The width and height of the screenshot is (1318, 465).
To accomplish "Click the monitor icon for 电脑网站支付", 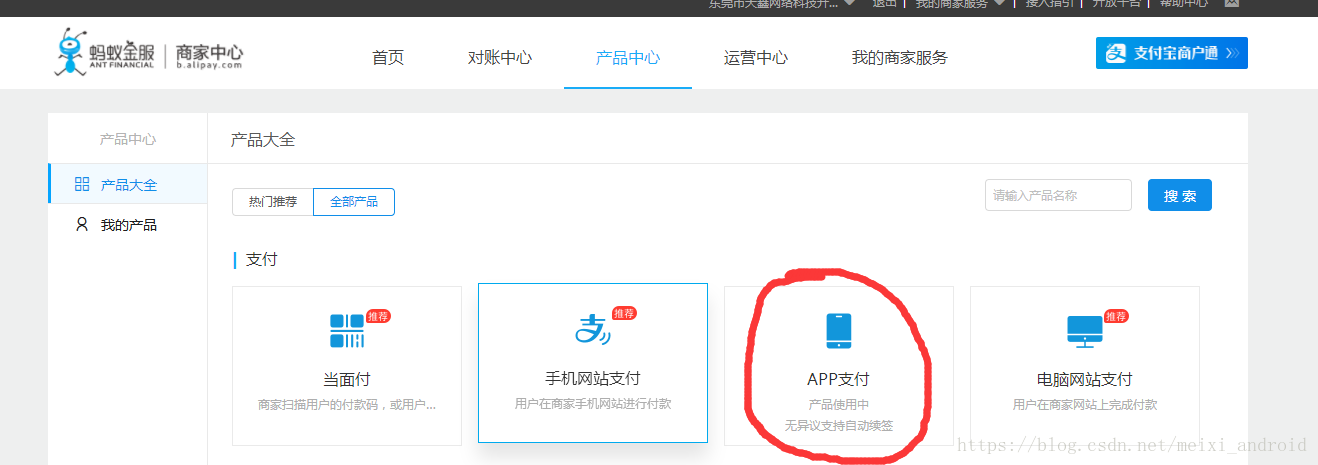I will click(1085, 331).
